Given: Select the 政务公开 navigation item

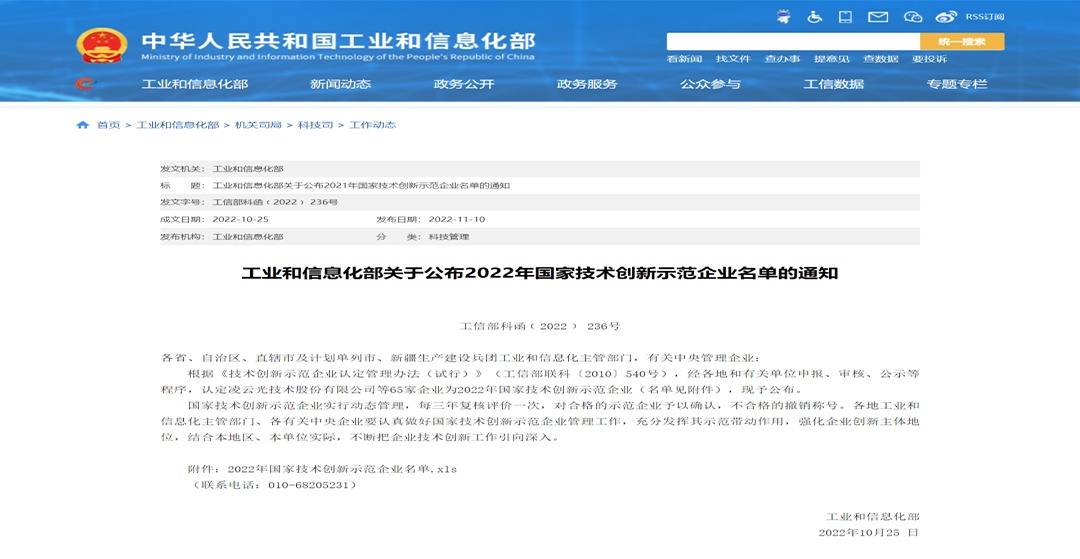Looking at the screenshot, I should click(x=464, y=84).
